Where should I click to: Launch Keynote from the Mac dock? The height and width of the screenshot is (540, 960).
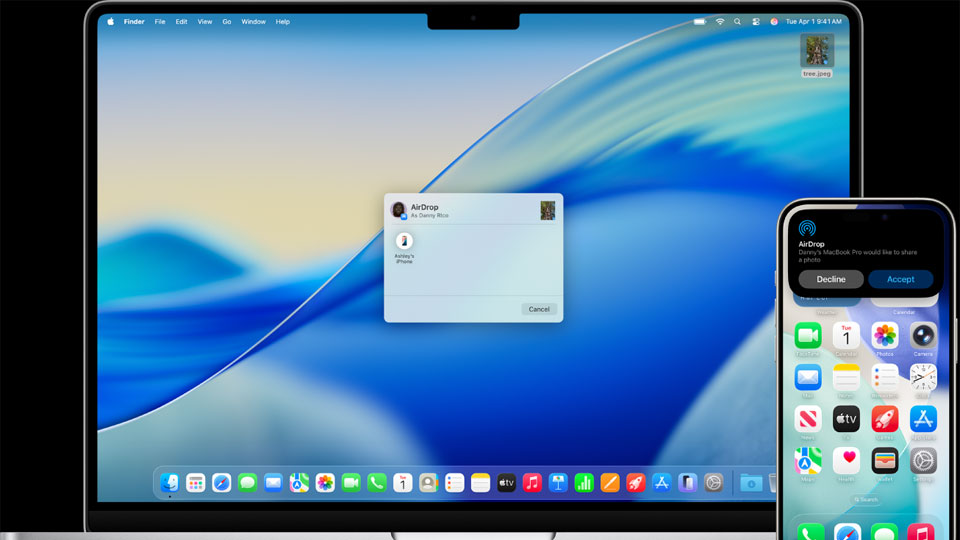[558, 483]
